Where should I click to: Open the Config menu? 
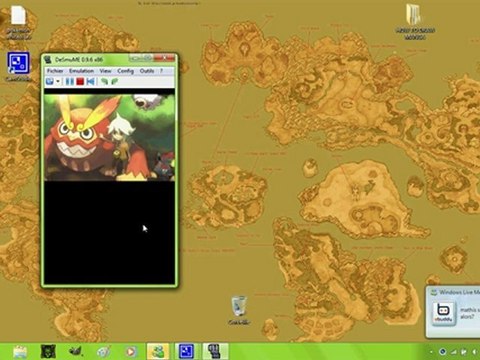tap(125, 71)
